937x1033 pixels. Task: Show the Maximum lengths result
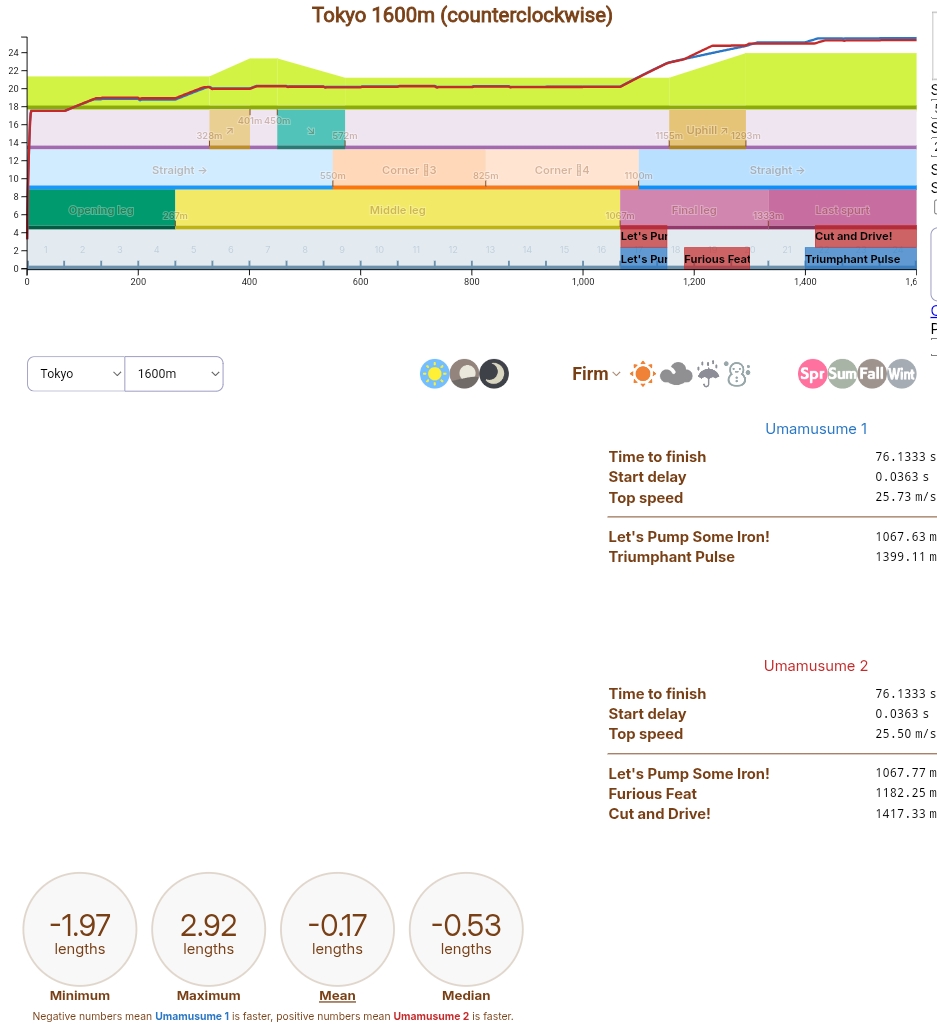(208, 929)
